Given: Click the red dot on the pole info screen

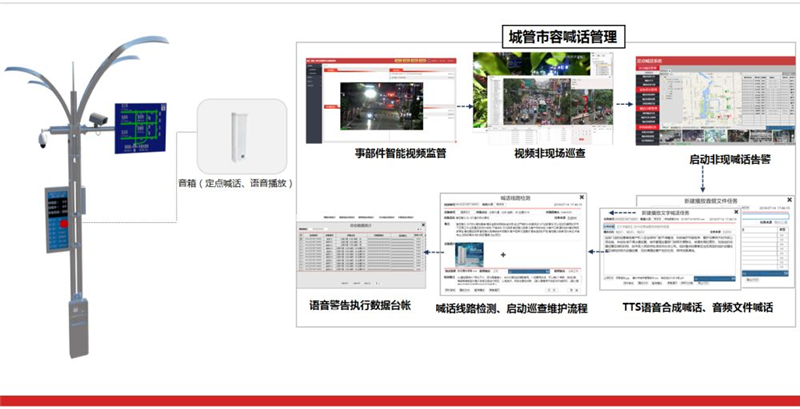Looking at the screenshot, I should [x=64, y=223].
